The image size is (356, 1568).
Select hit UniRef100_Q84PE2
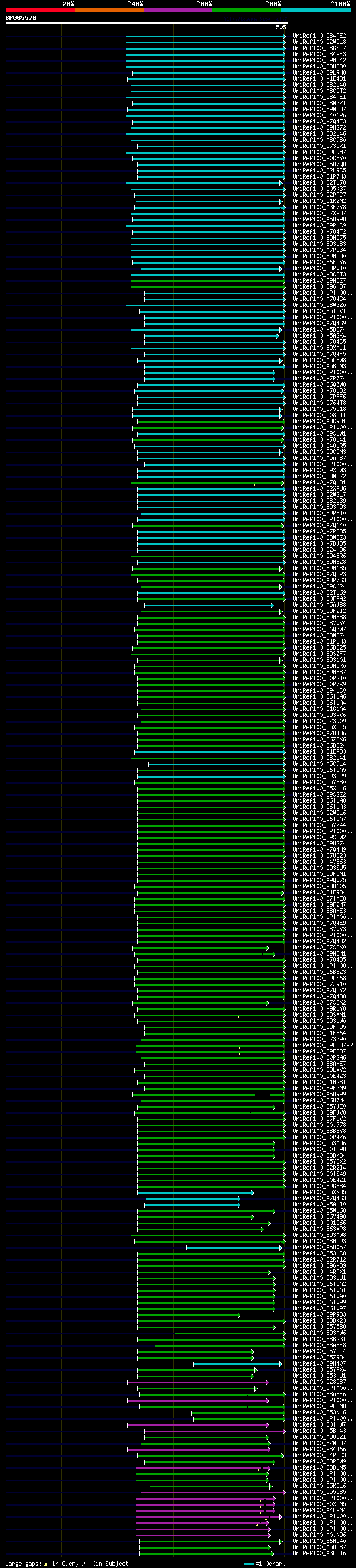(319, 36)
